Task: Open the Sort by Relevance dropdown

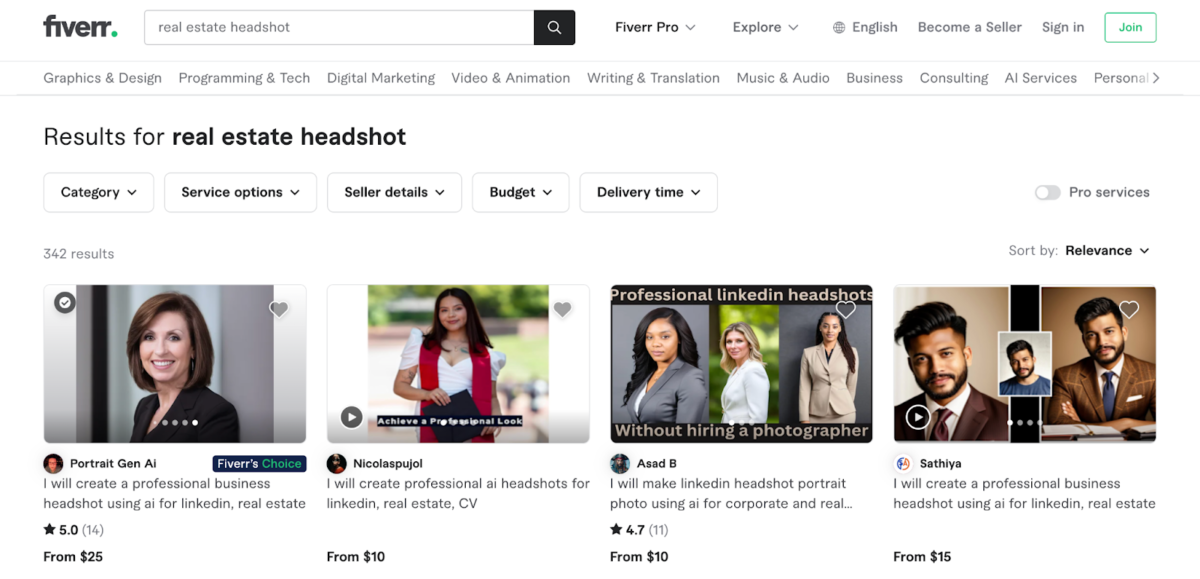Action: 1107,251
